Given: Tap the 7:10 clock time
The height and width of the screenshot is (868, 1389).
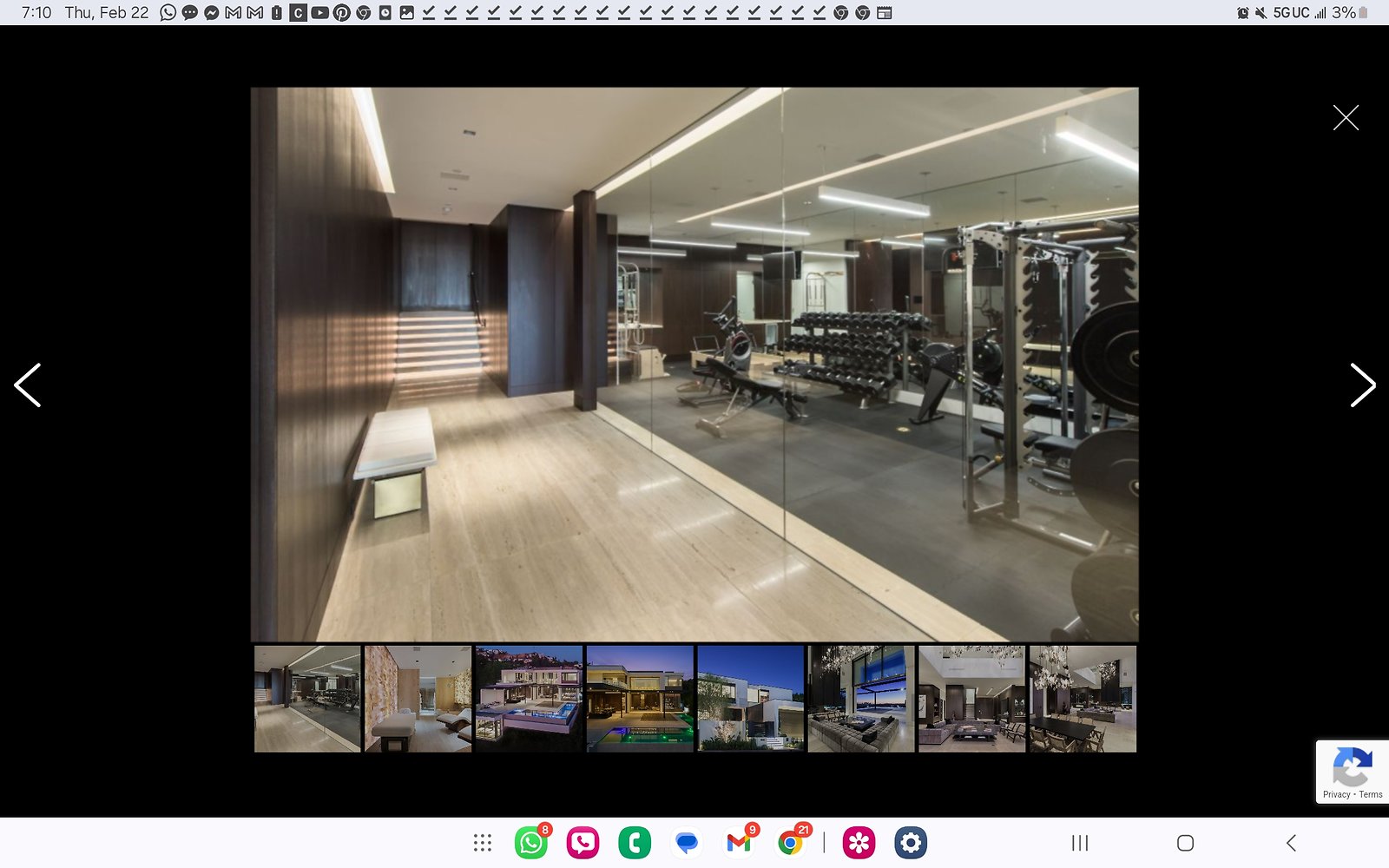Looking at the screenshot, I should [36, 12].
